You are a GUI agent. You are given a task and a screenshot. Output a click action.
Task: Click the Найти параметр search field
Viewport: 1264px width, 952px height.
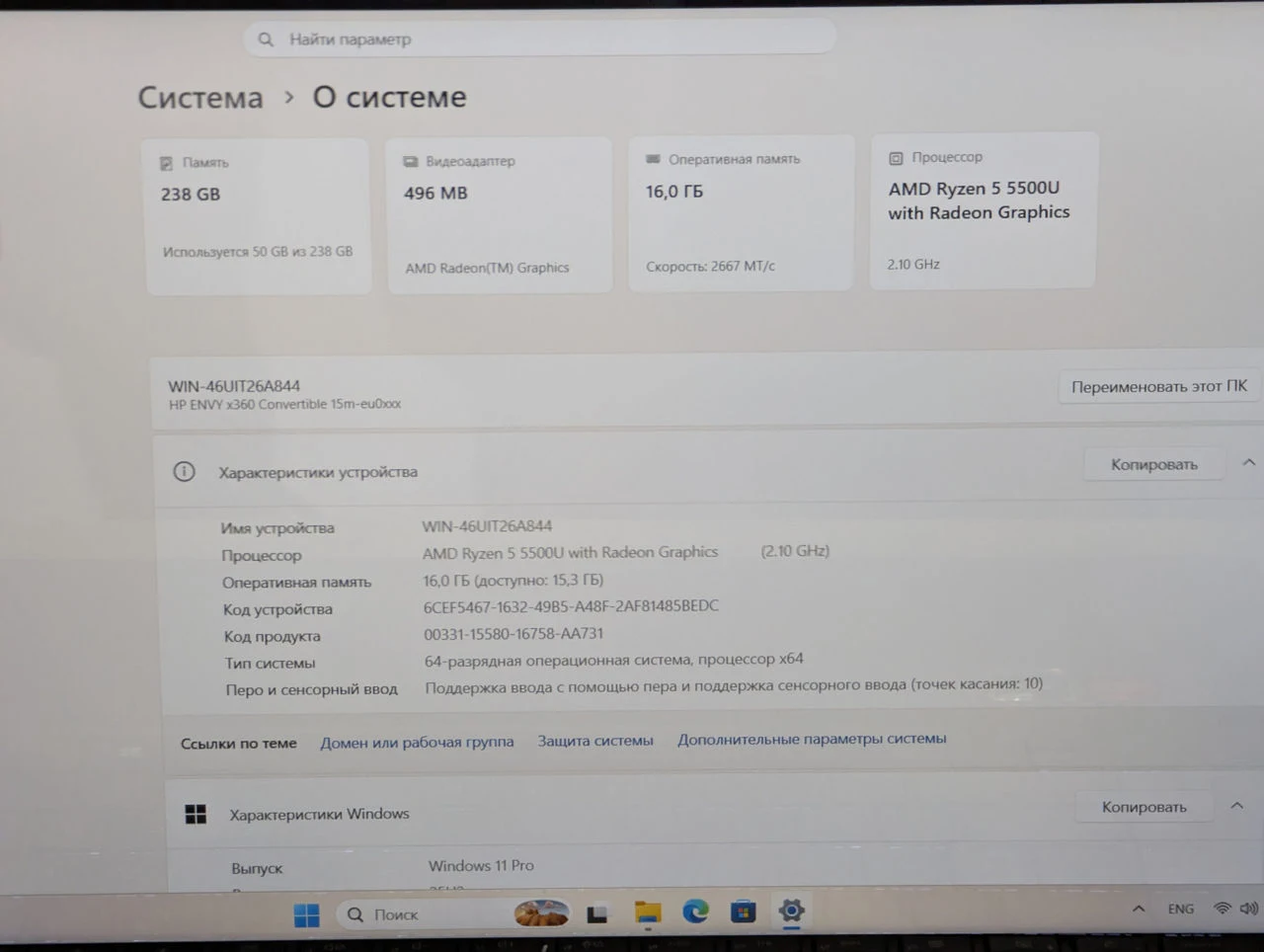(540, 39)
